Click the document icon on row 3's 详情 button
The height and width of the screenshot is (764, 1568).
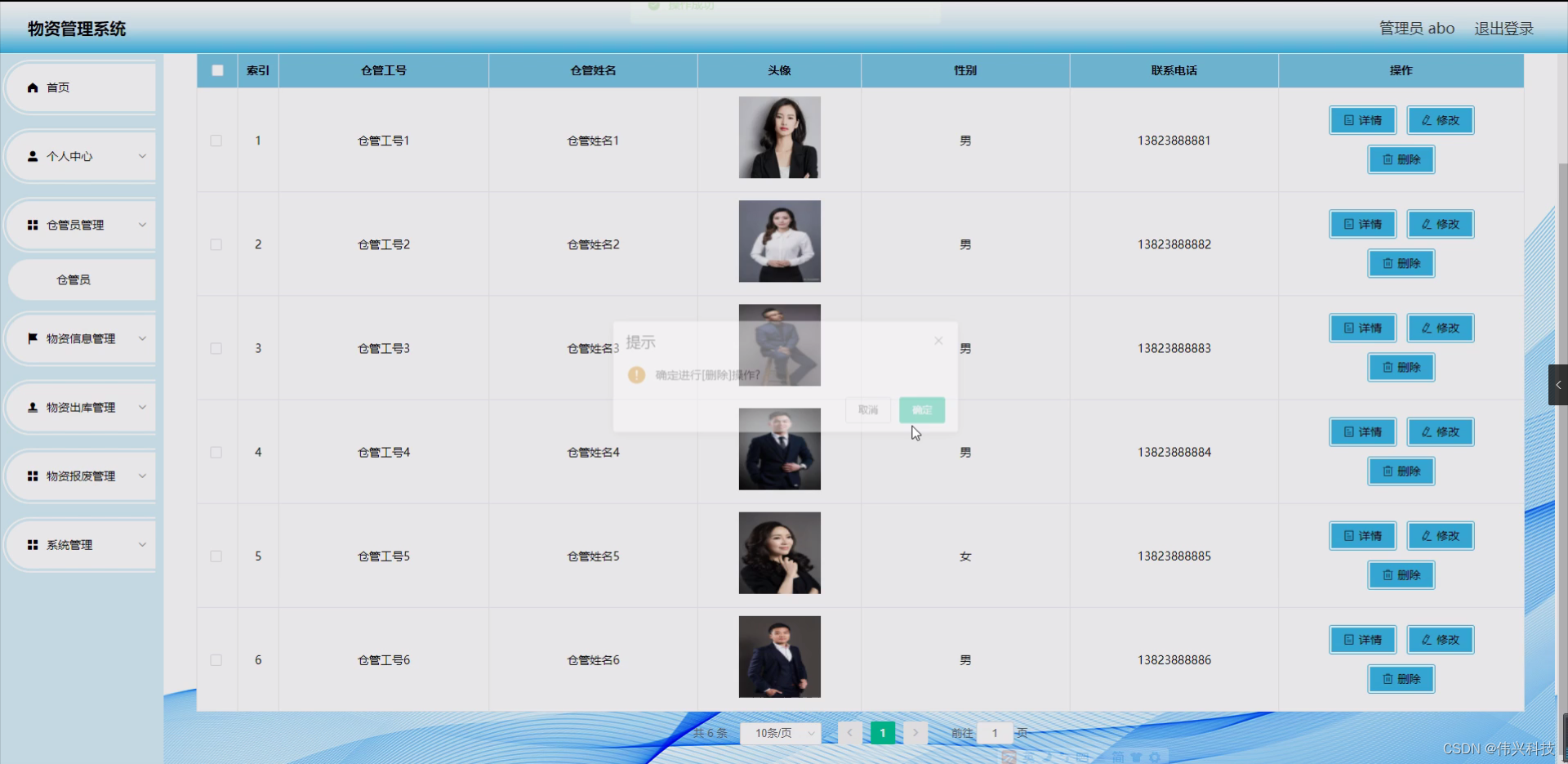point(1348,328)
